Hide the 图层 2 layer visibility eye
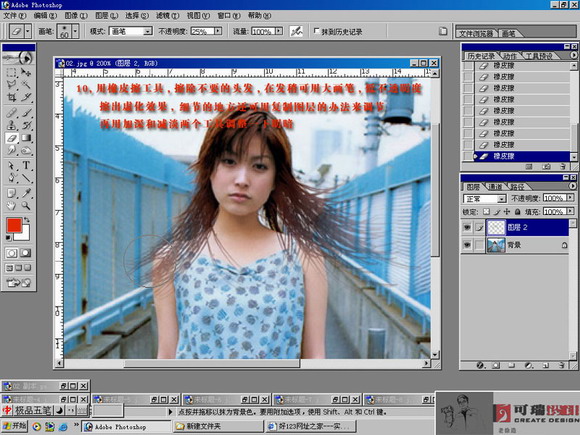Viewport: 580px width, 435px height. point(467,227)
